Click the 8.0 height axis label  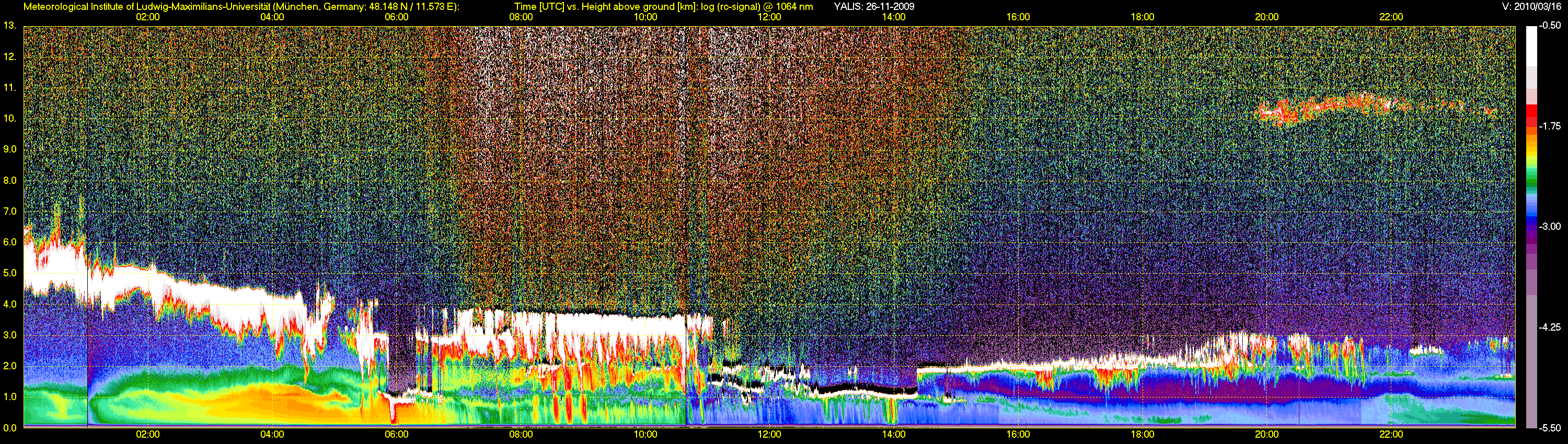point(10,180)
